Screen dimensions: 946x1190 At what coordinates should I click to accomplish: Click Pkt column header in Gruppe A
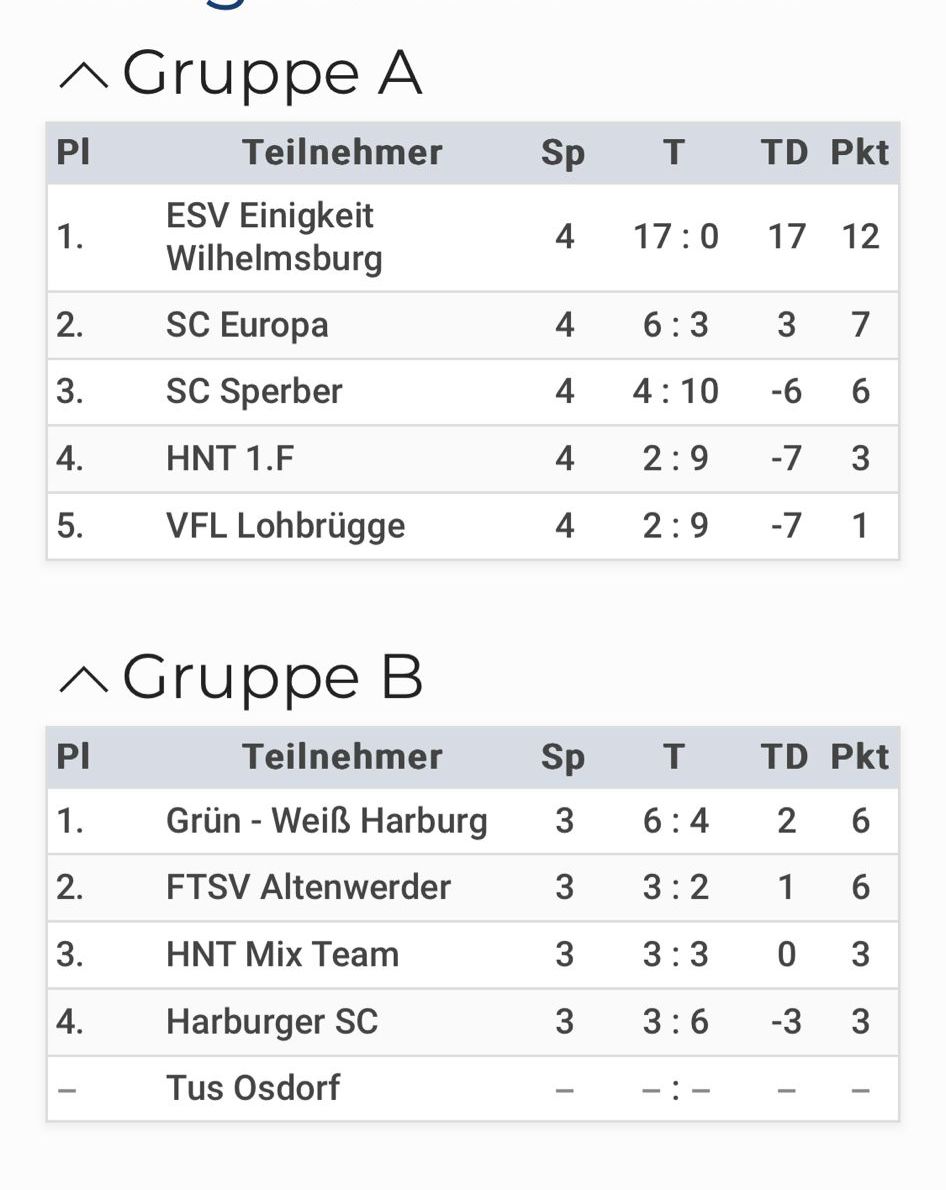(859, 153)
